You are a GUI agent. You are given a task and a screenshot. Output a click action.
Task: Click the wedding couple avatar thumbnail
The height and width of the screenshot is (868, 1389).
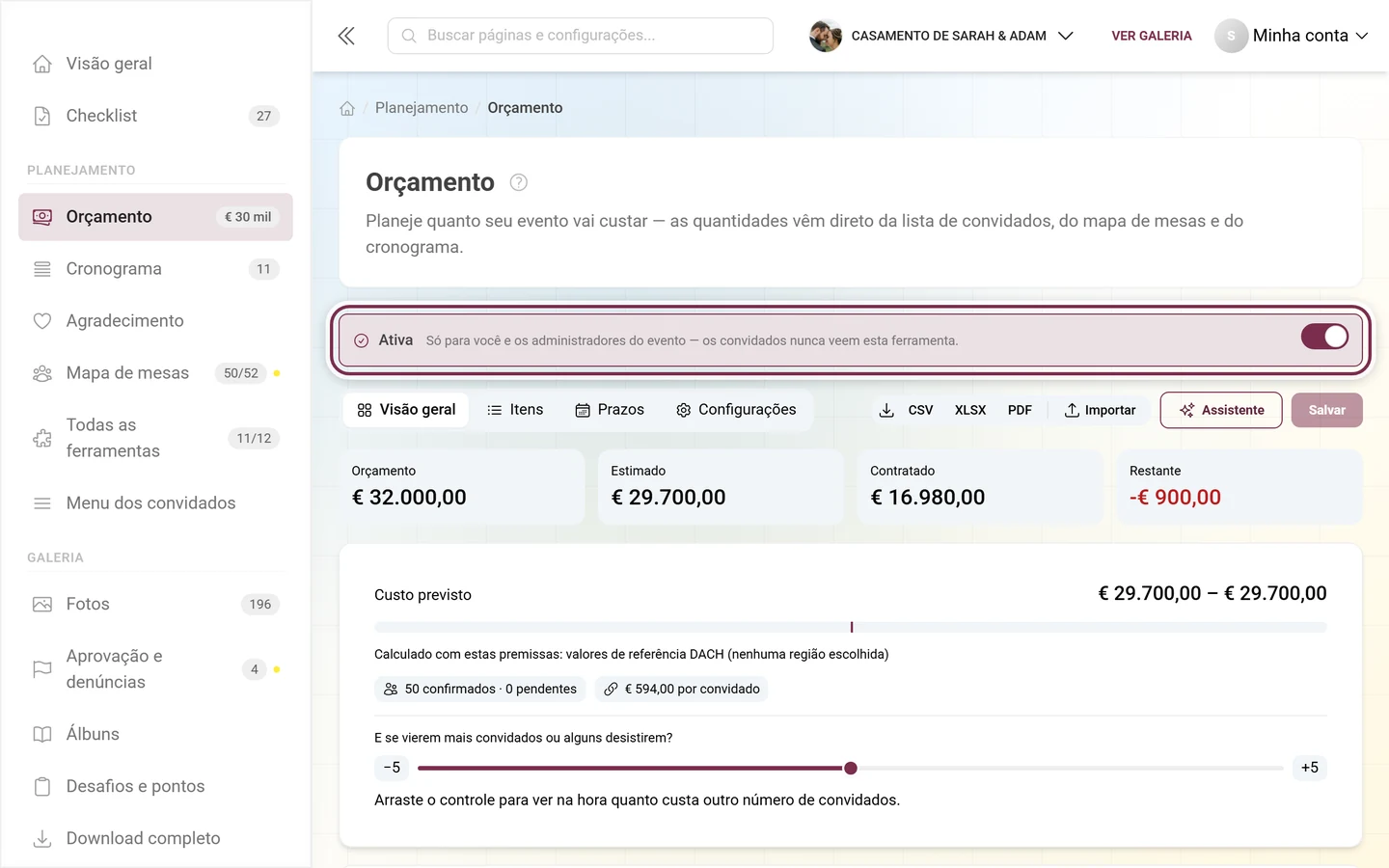(826, 36)
